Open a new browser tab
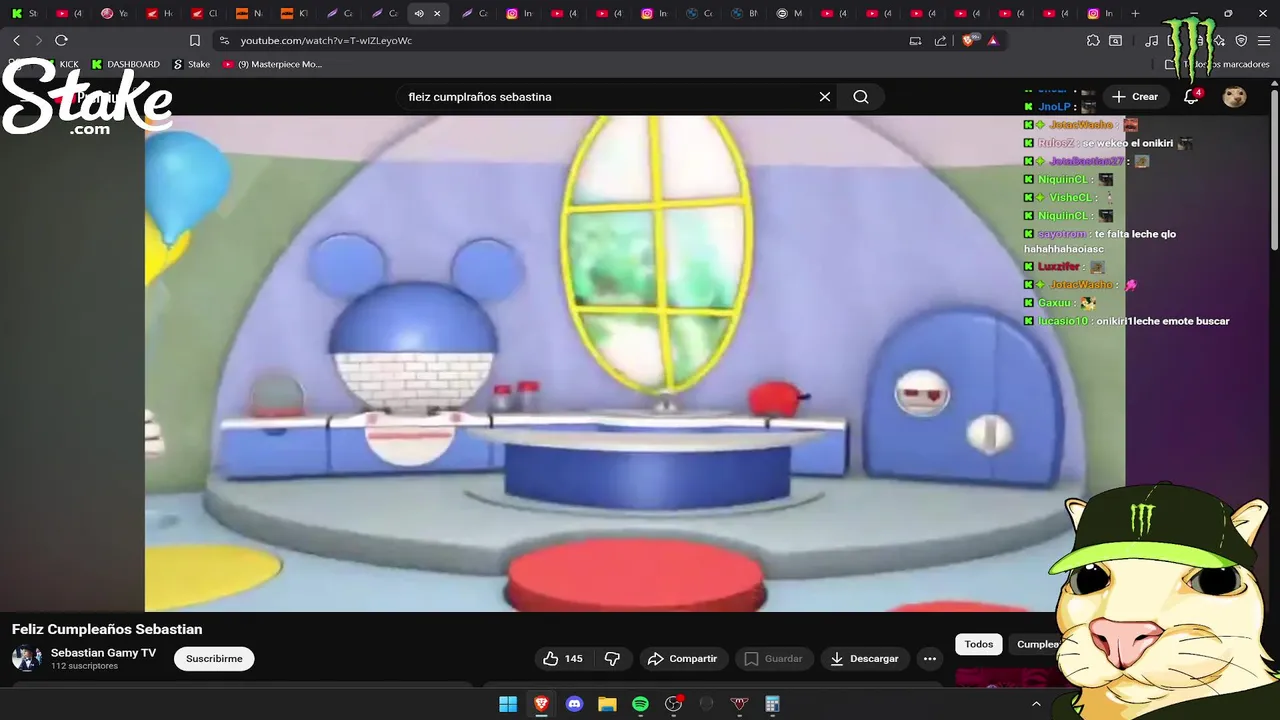Screen dimensions: 1280x720 [x=1135, y=14]
